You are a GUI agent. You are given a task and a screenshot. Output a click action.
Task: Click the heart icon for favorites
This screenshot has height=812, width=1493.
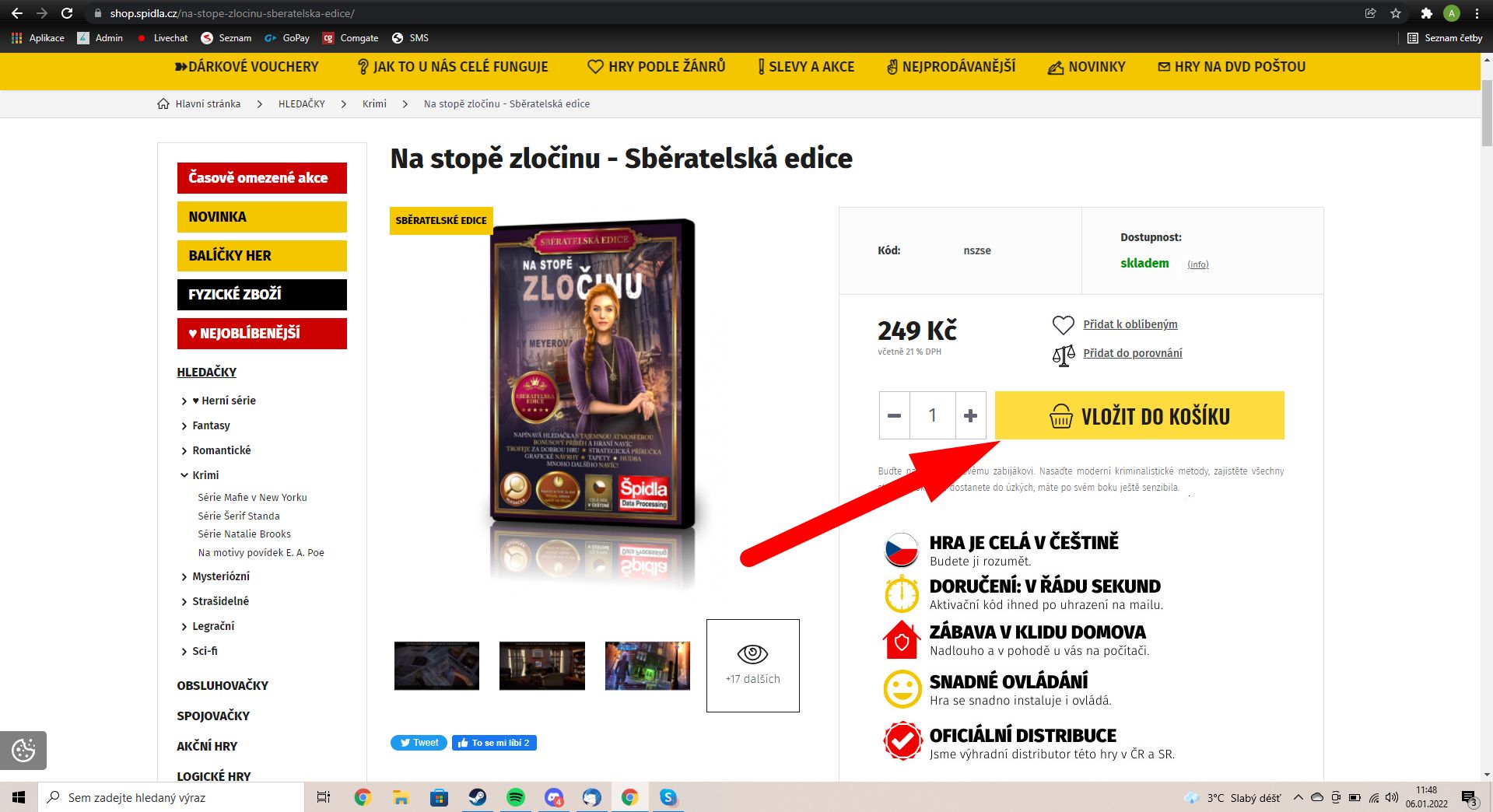pyautogui.click(x=1063, y=324)
